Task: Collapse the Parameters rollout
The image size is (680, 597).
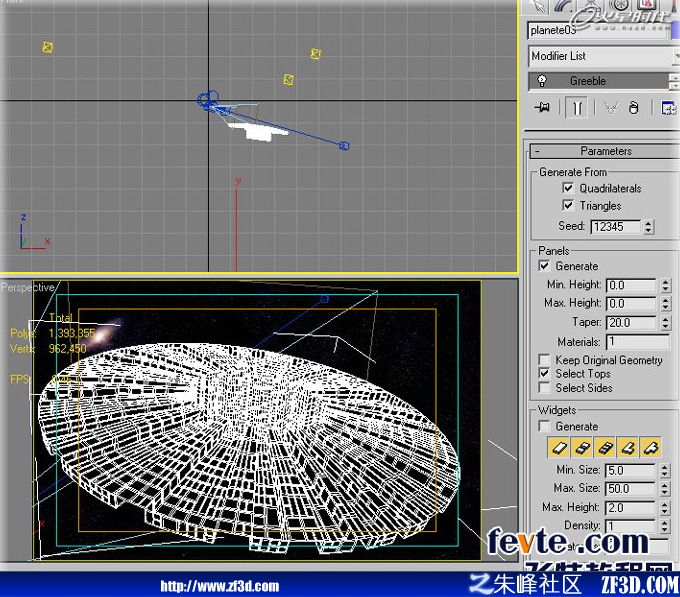Action: (605, 151)
